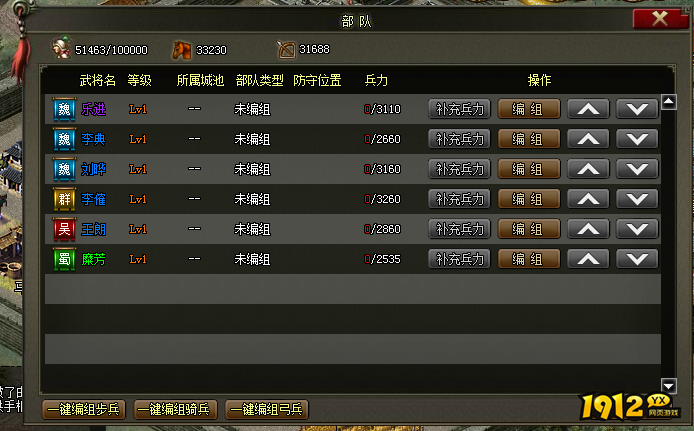The height and width of the screenshot is (431, 694).
Task: Move 乐进 up with the arrow button
Action: 588,109
